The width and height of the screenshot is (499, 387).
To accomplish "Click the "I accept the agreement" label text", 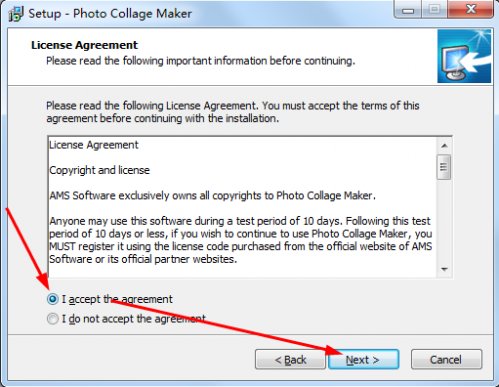I will pos(117,299).
